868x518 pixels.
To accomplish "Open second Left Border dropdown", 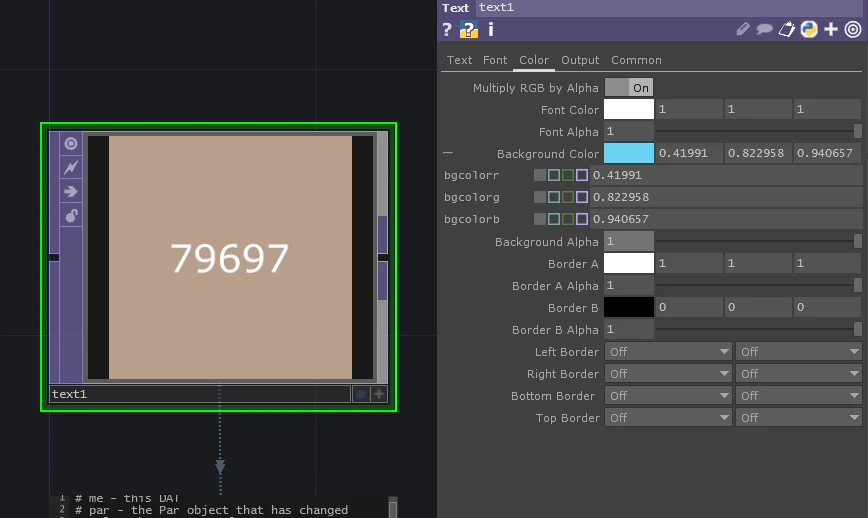I will coord(799,351).
